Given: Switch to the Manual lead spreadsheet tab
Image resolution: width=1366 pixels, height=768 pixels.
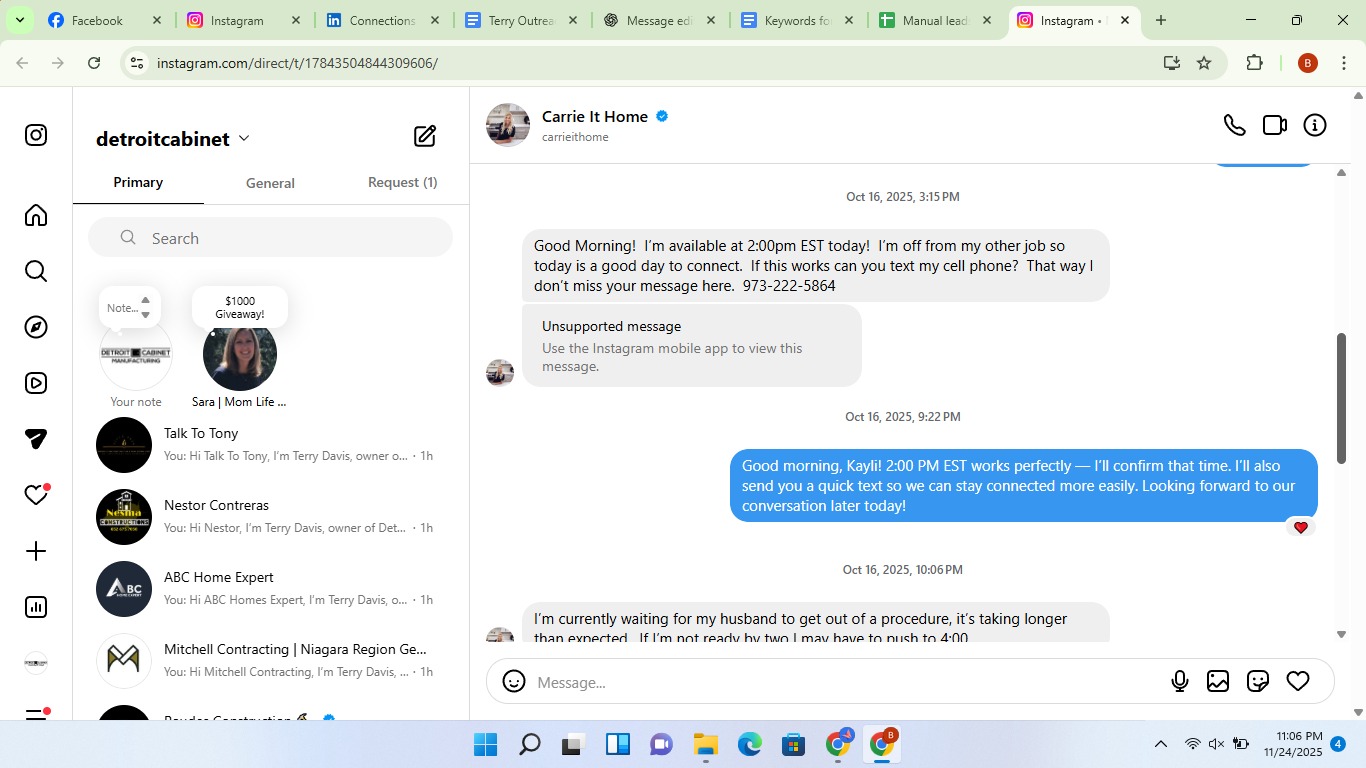Looking at the screenshot, I should tap(935, 20).
